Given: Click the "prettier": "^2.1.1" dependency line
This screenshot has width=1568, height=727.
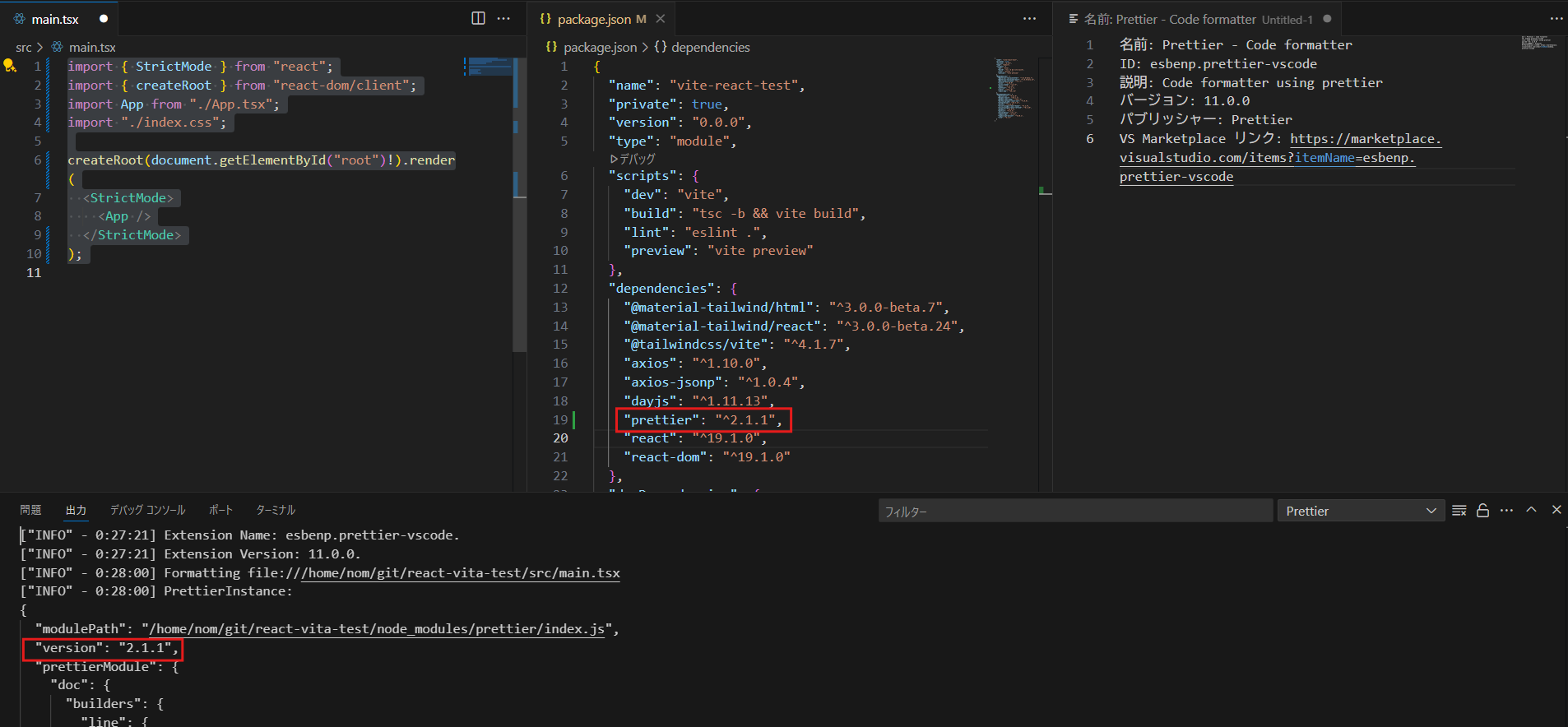Looking at the screenshot, I should point(703,419).
